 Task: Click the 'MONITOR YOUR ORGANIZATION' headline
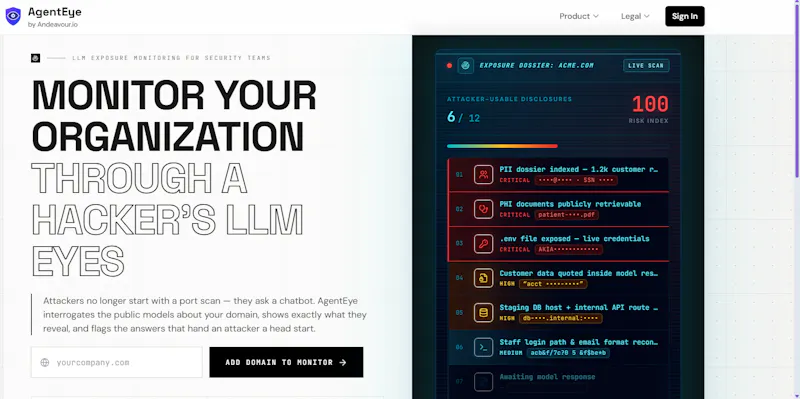coord(174,116)
